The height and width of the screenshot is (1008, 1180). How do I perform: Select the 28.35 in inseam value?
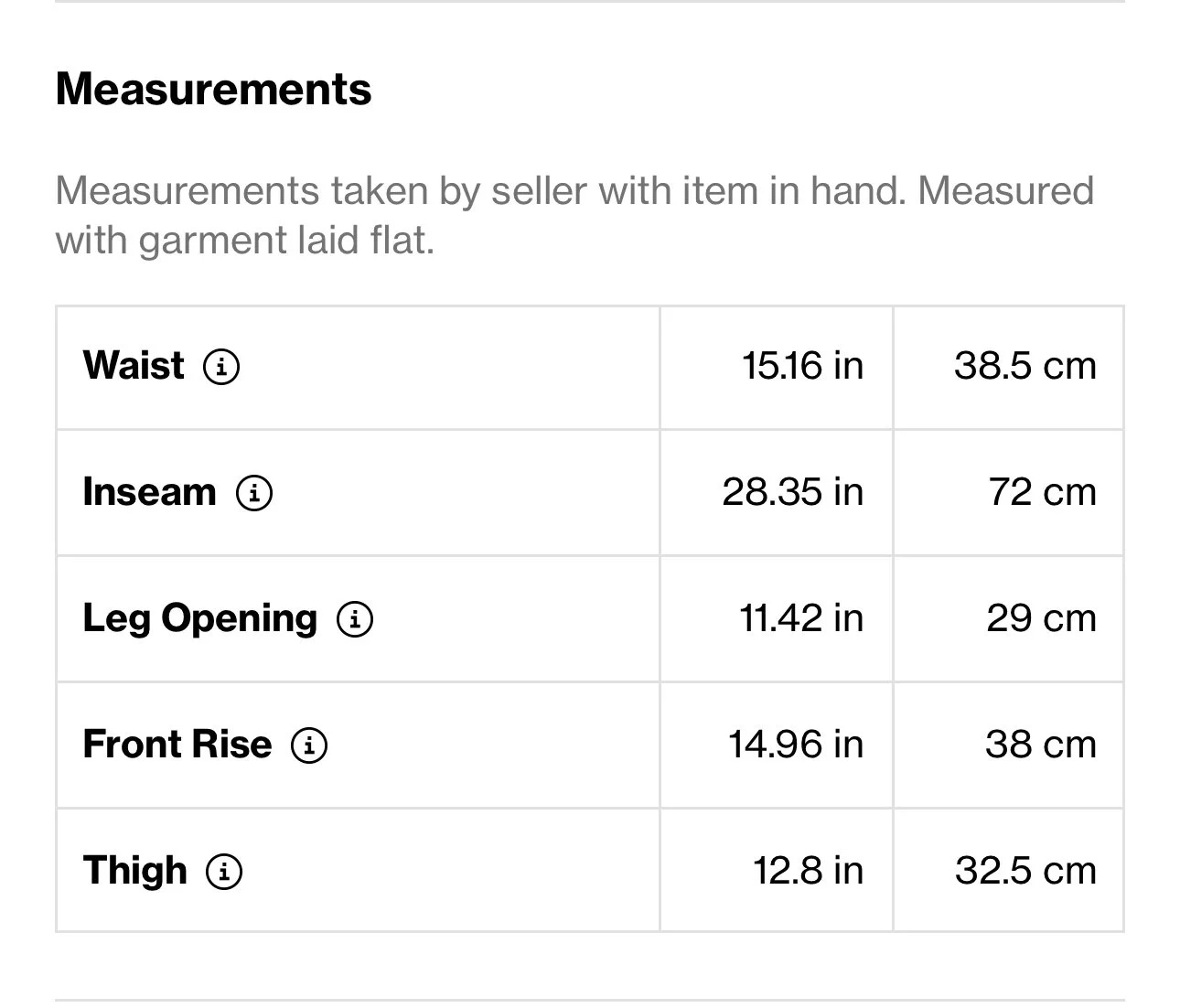click(x=792, y=492)
